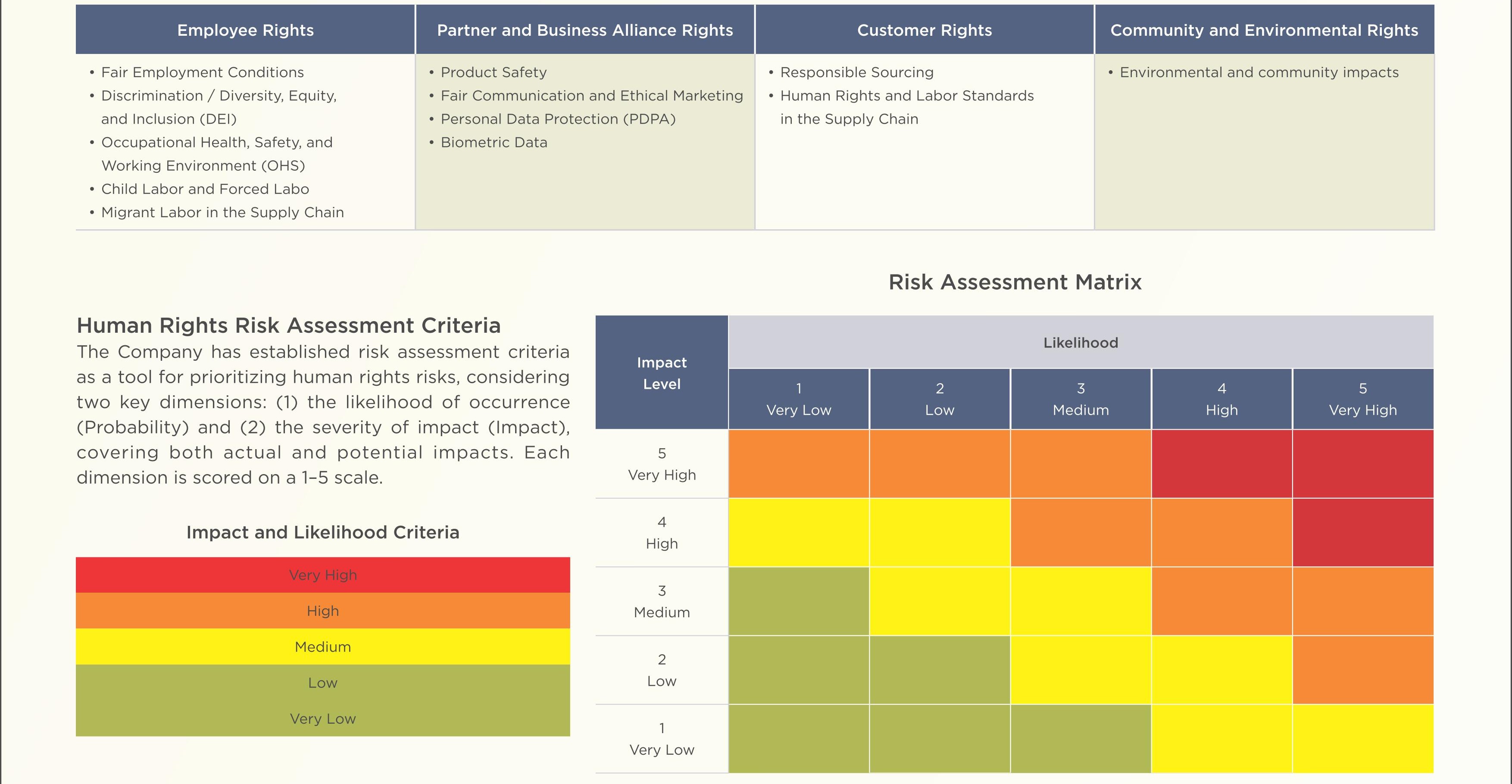This screenshot has width=1512, height=784.
Task: Click Responsible Sourcing bullet item
Action: (856, 72)
